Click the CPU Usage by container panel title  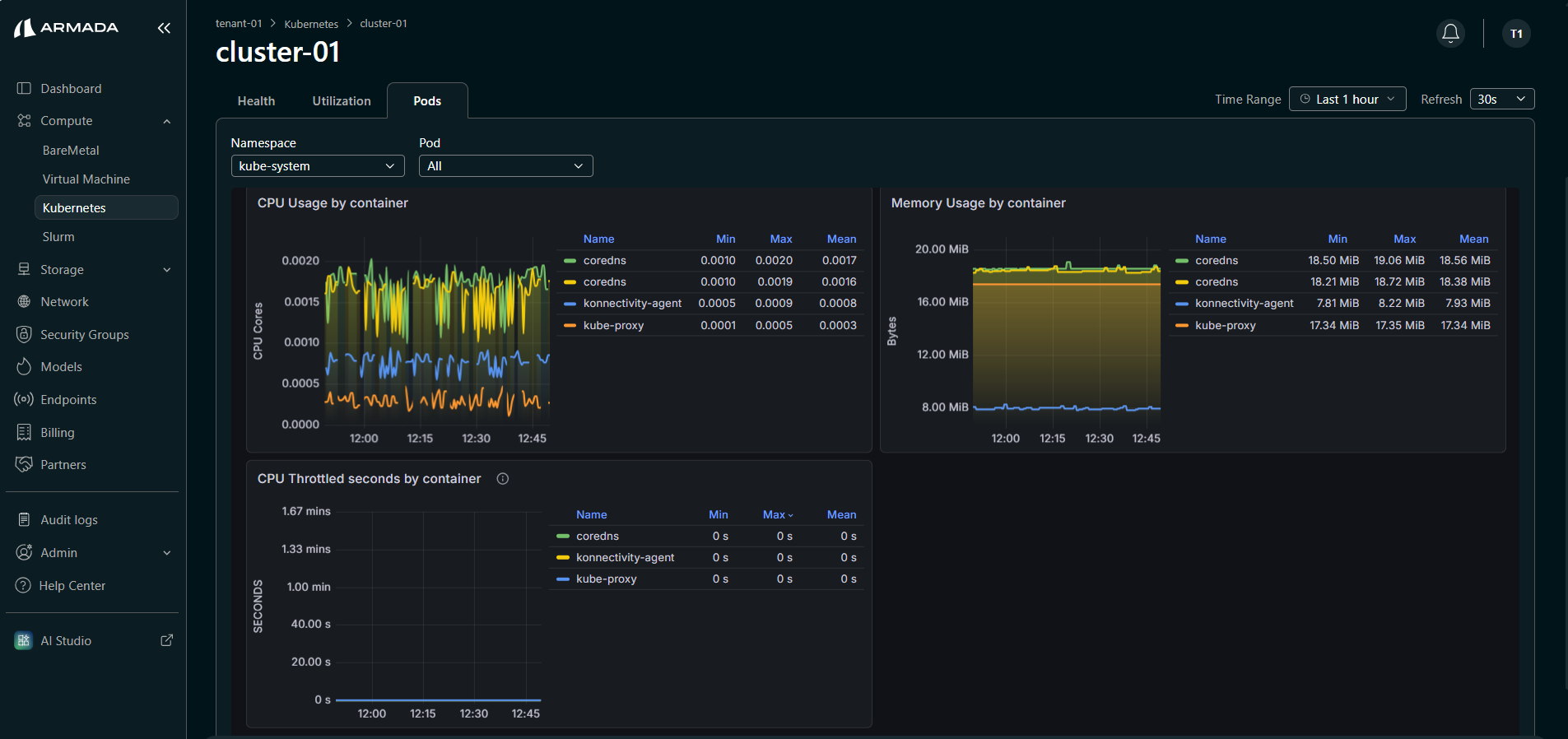click(x=333, y=203)
